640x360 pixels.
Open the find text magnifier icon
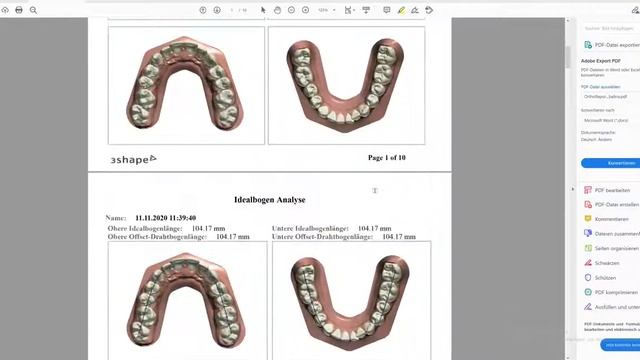(x=33, y=10)
